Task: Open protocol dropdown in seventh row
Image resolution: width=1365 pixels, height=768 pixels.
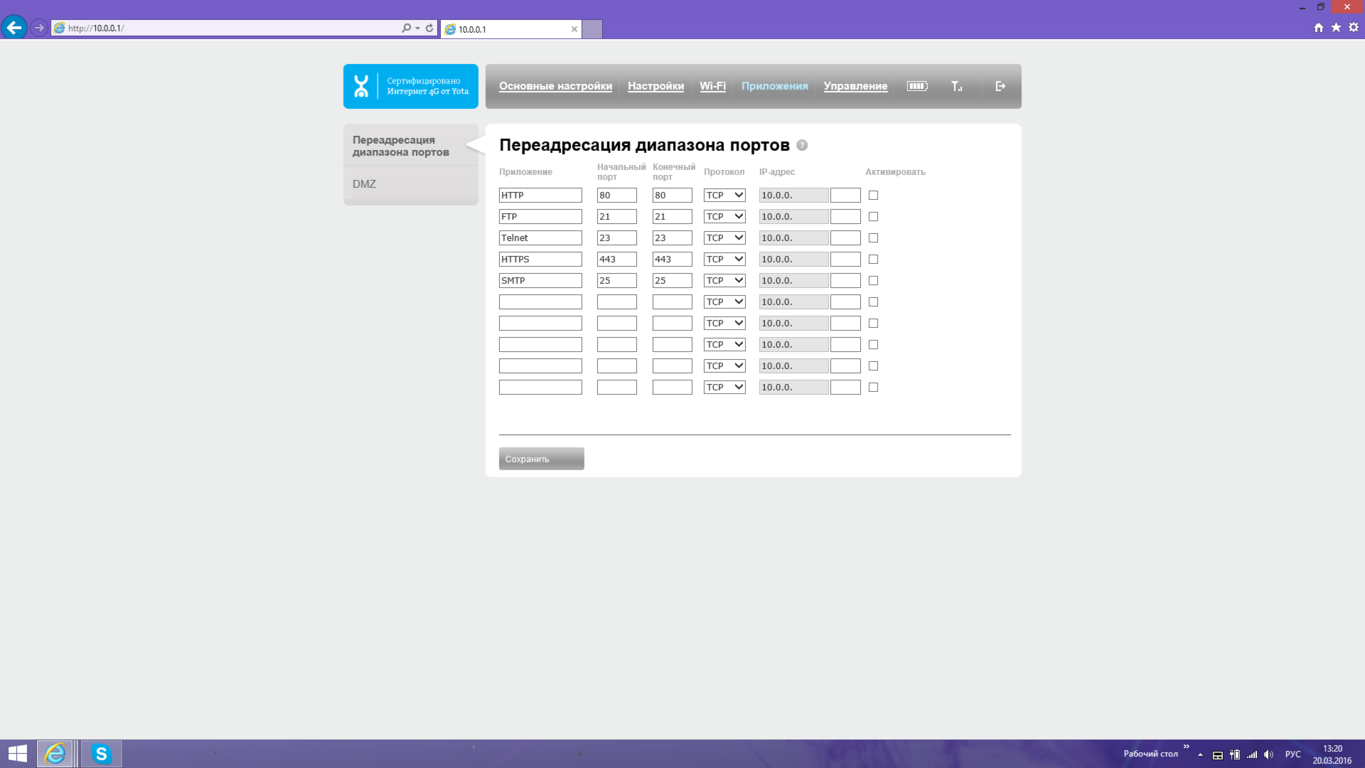Action: (x=724, y=323)
